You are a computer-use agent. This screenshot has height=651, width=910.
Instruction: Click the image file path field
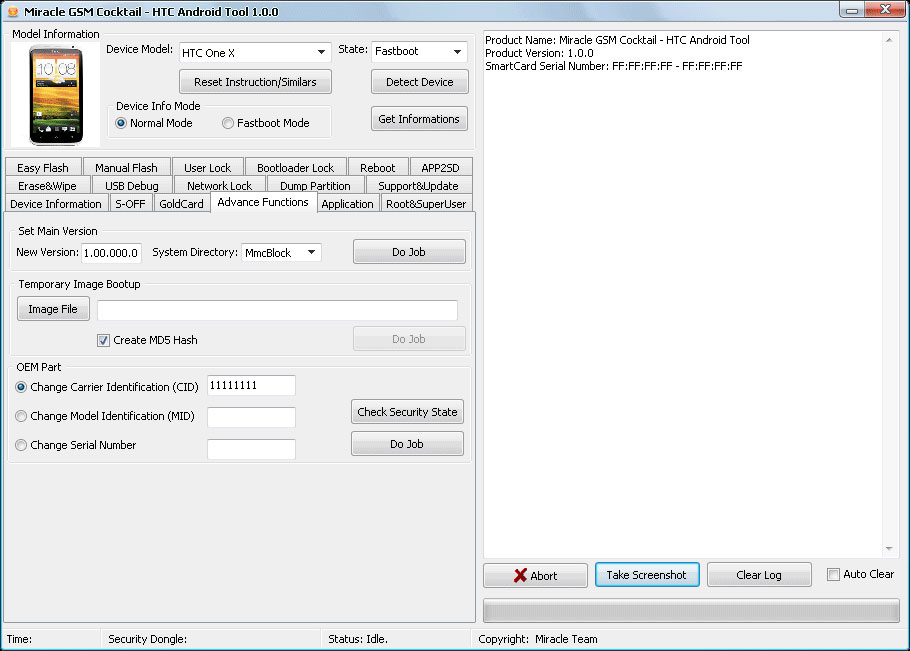(x=277, y=310)
